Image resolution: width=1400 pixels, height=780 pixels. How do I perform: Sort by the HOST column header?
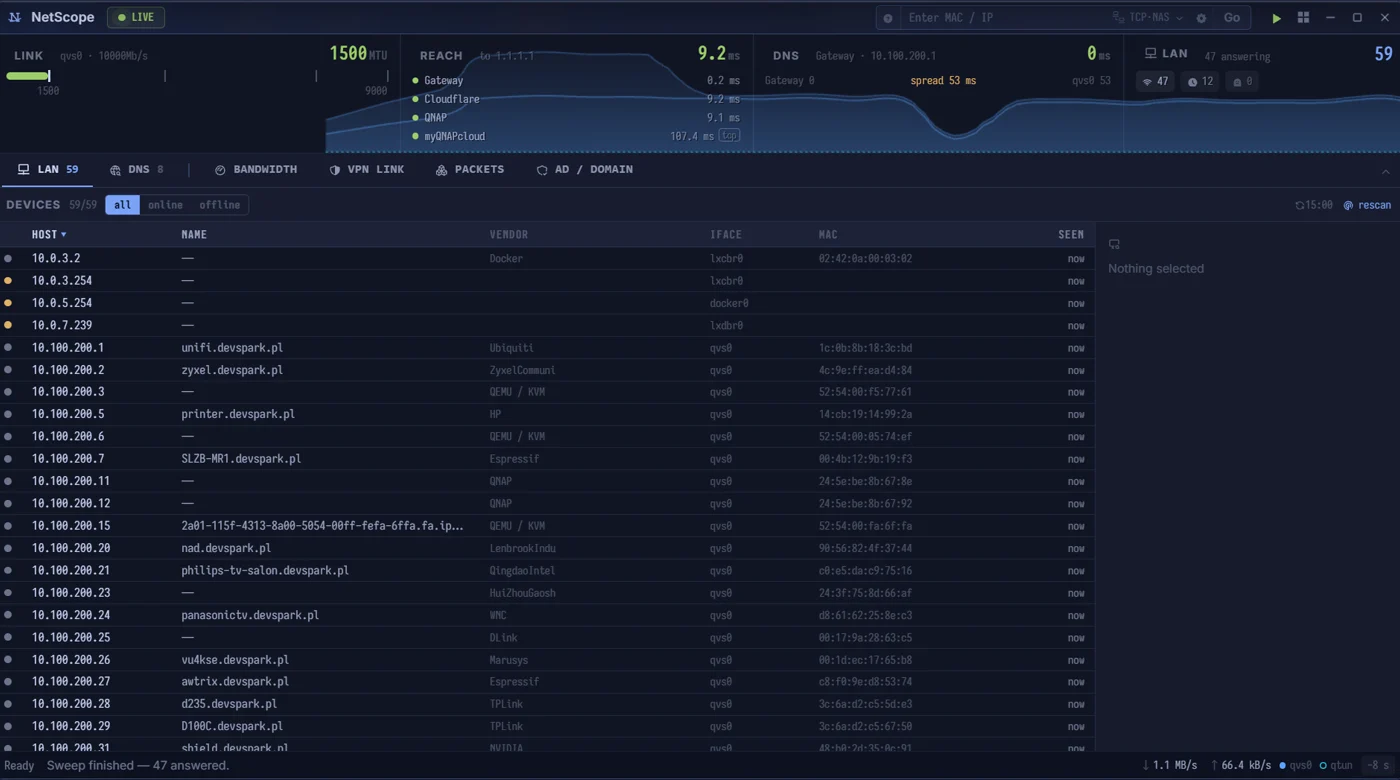coord(49,235)
